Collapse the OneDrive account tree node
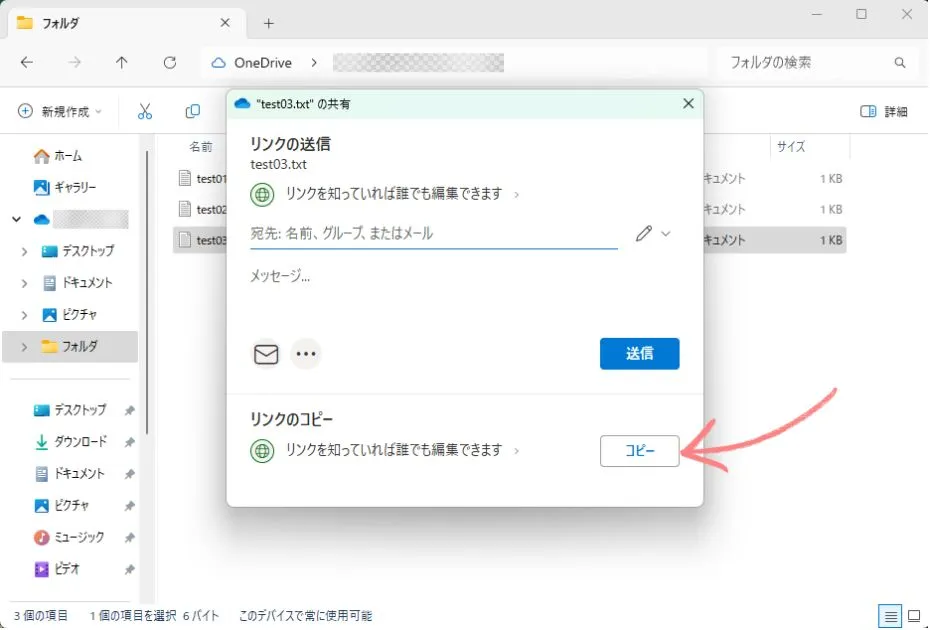Viewport: 930px width, 630px height. [x=17, y=219]
